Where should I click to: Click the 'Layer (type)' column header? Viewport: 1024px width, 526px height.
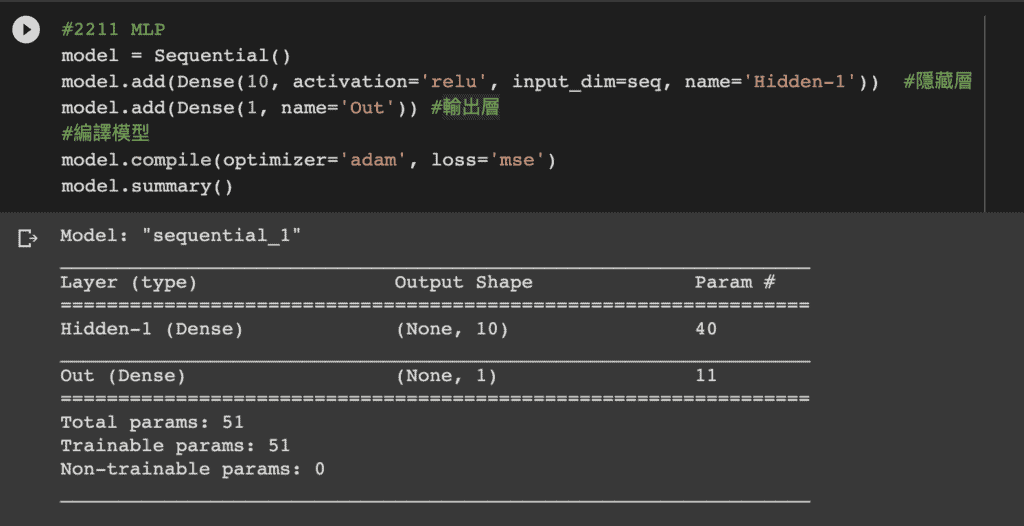(129, 283)
